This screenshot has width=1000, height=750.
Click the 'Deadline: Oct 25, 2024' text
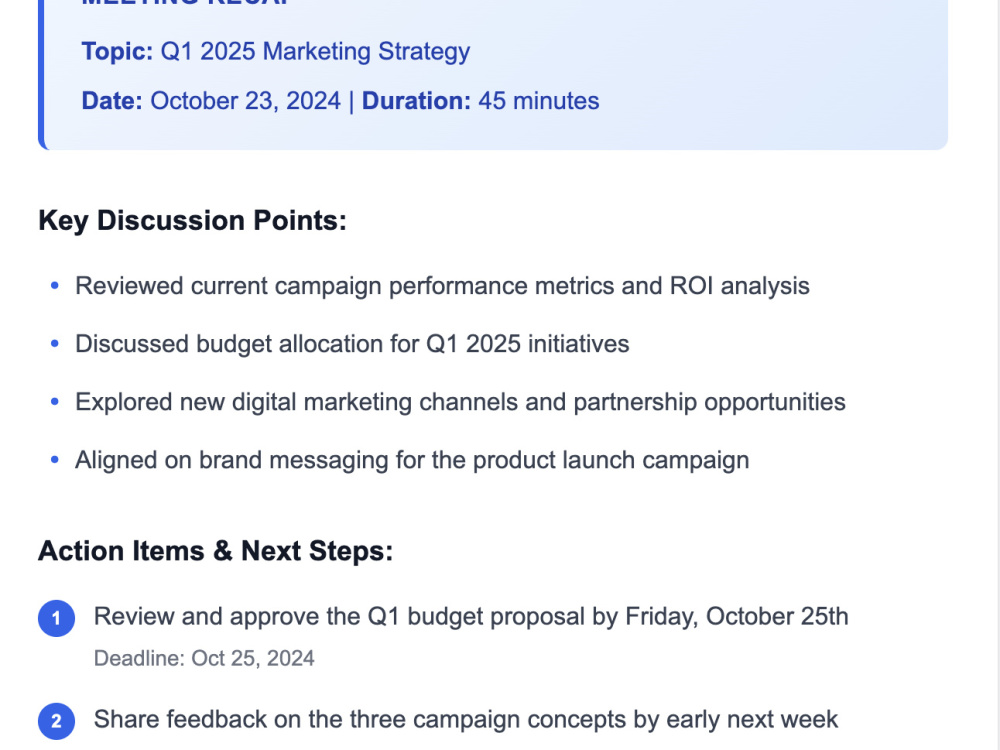click(x=204, y=658)
